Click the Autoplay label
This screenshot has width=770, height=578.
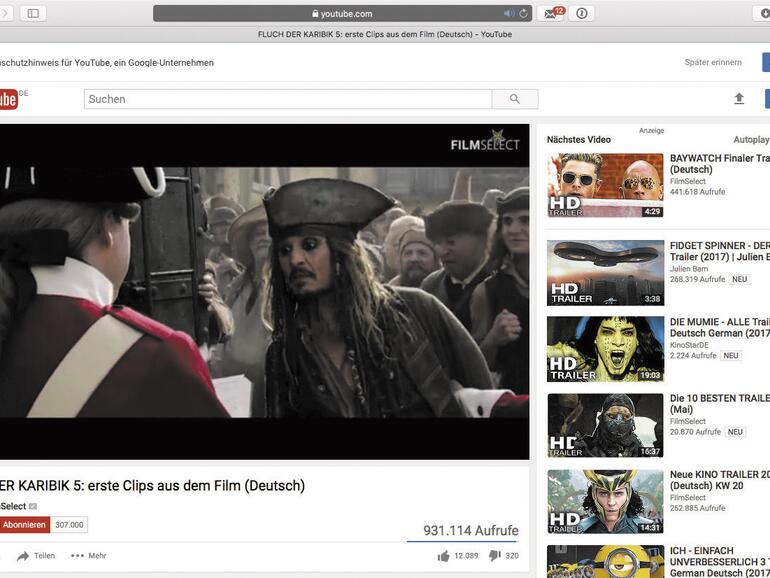pyautogui.click(x=751, y=139)
